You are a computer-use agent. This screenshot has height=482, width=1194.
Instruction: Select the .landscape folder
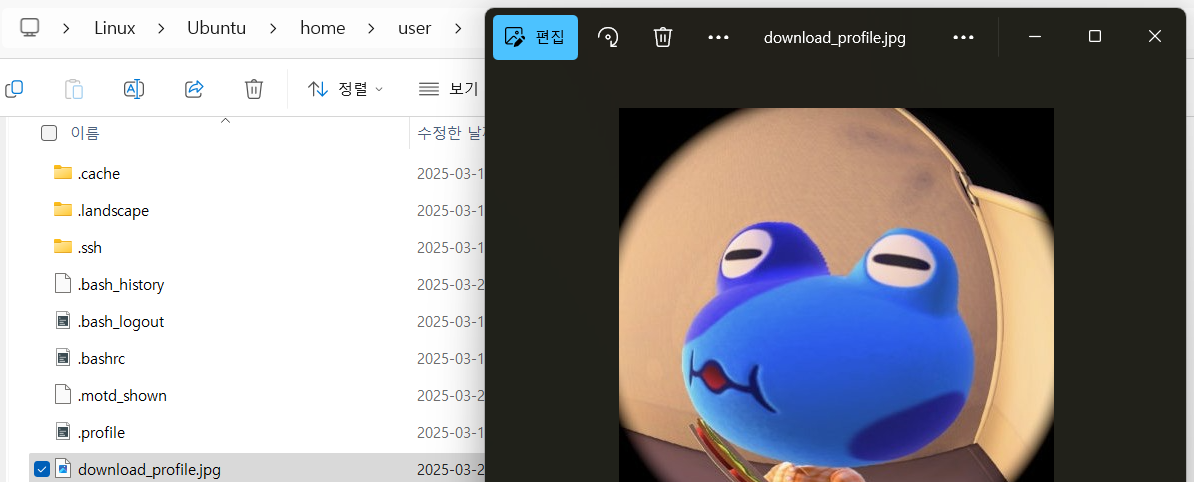(113, 211)
